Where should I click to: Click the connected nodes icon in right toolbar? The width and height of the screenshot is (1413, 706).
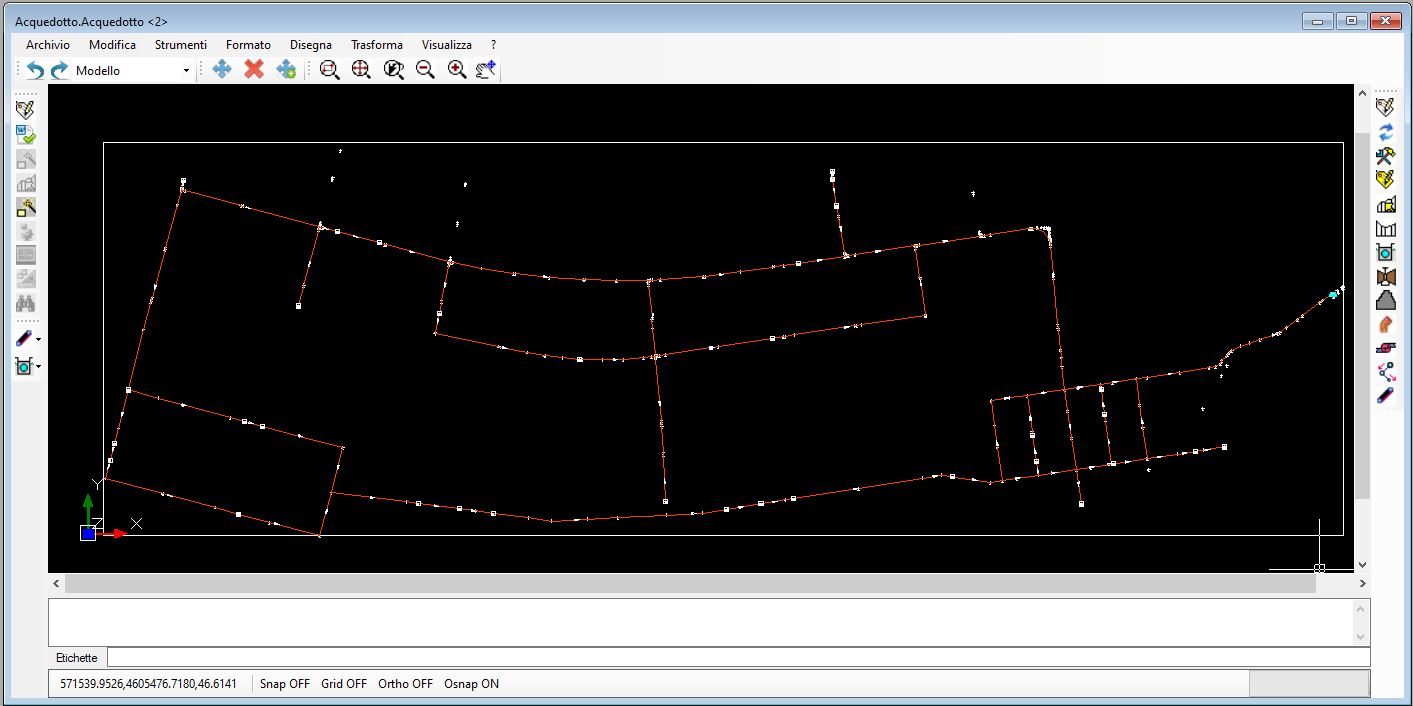[1385, 372]
